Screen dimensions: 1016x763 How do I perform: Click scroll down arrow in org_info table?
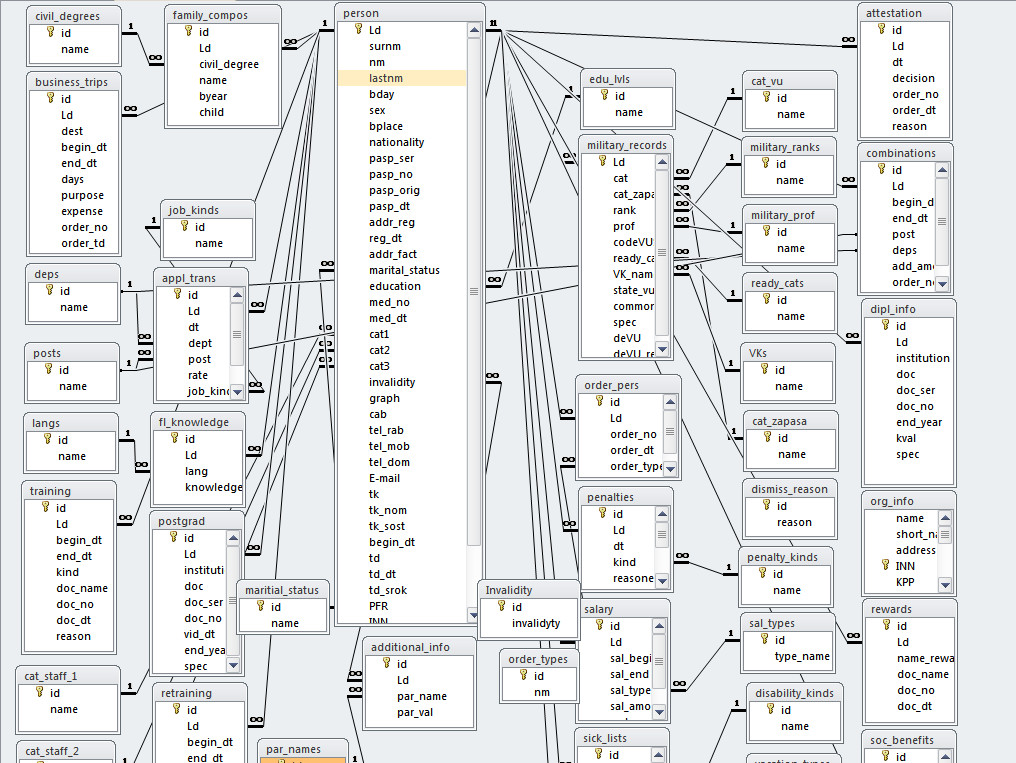tap(945, 585)
